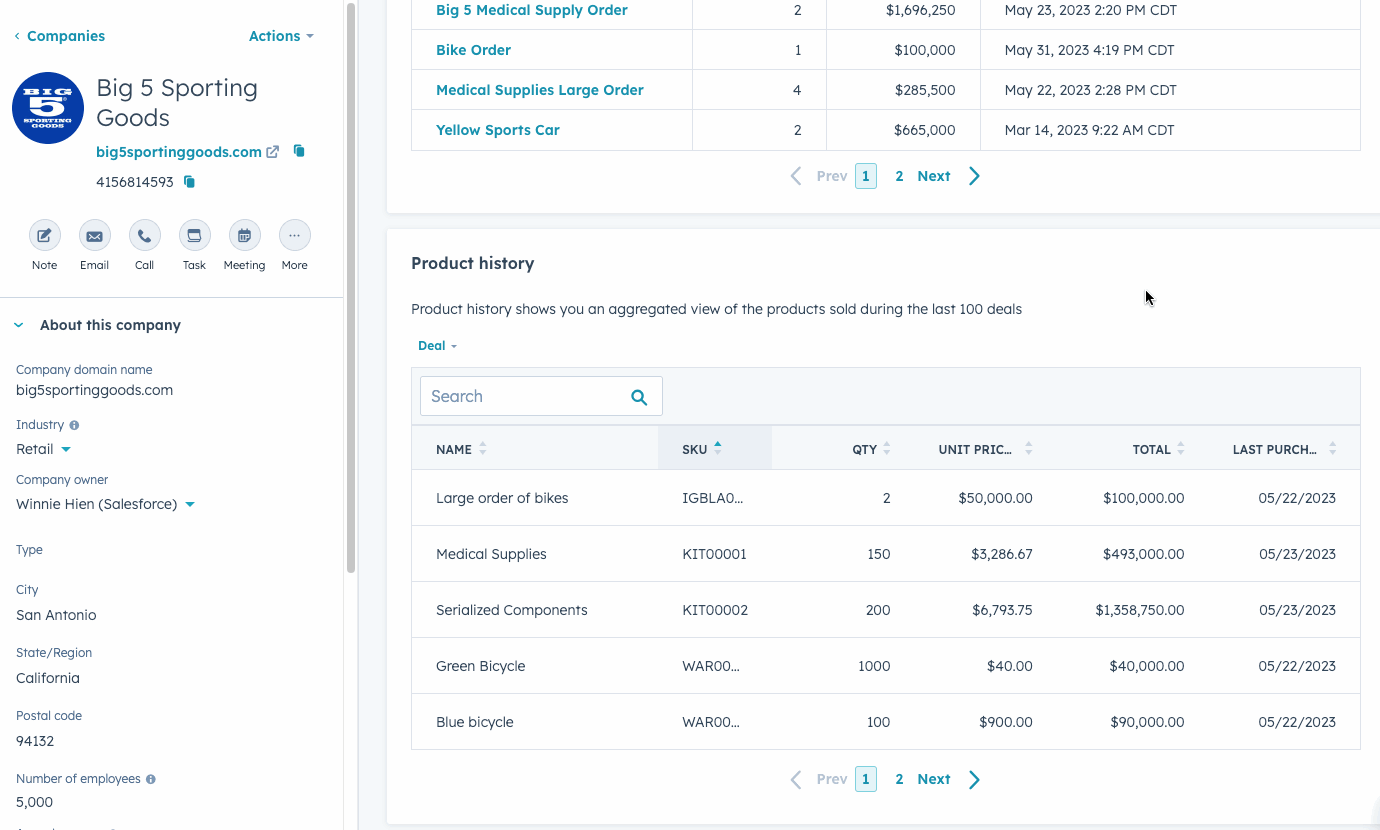The width and height of the screenshot is (1380, 830).
Task: Click the Serialized Components product name
Action: pyautogui.click(x=512, y=610)
